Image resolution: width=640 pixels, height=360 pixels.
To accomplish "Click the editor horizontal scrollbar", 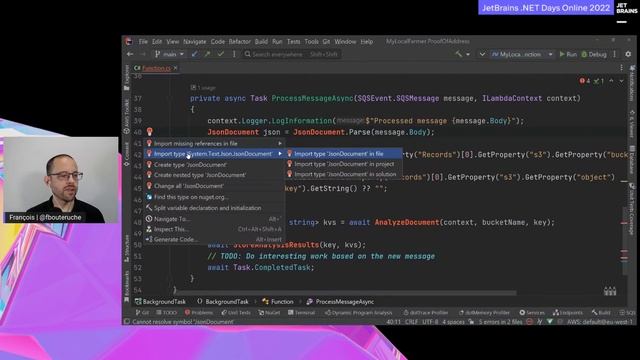I will (x=346, y=293).
